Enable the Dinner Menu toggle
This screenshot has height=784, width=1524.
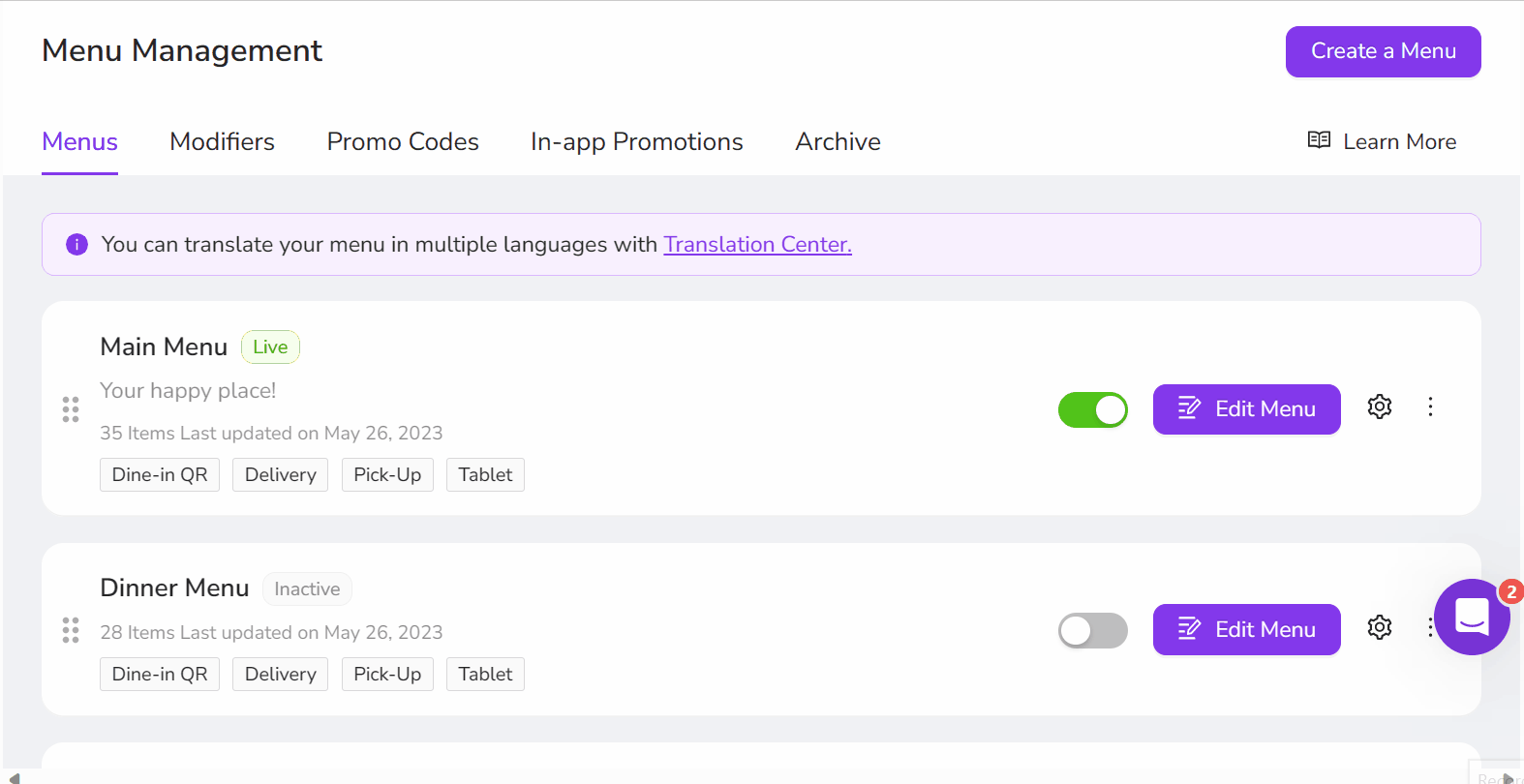[x=1093, y=631]
